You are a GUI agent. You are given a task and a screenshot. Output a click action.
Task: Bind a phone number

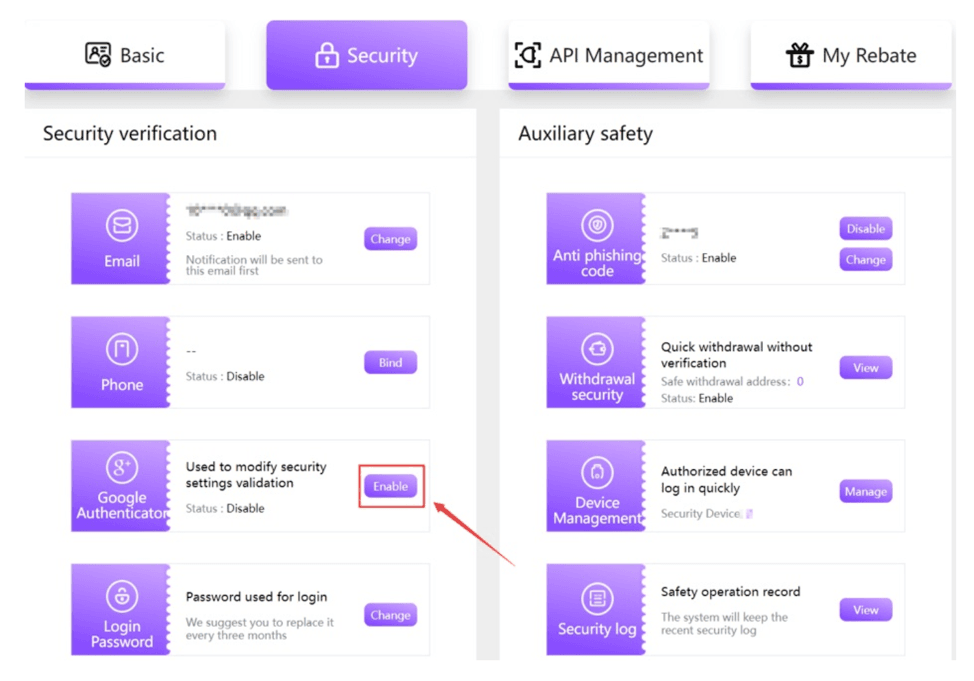pos(390,362)
